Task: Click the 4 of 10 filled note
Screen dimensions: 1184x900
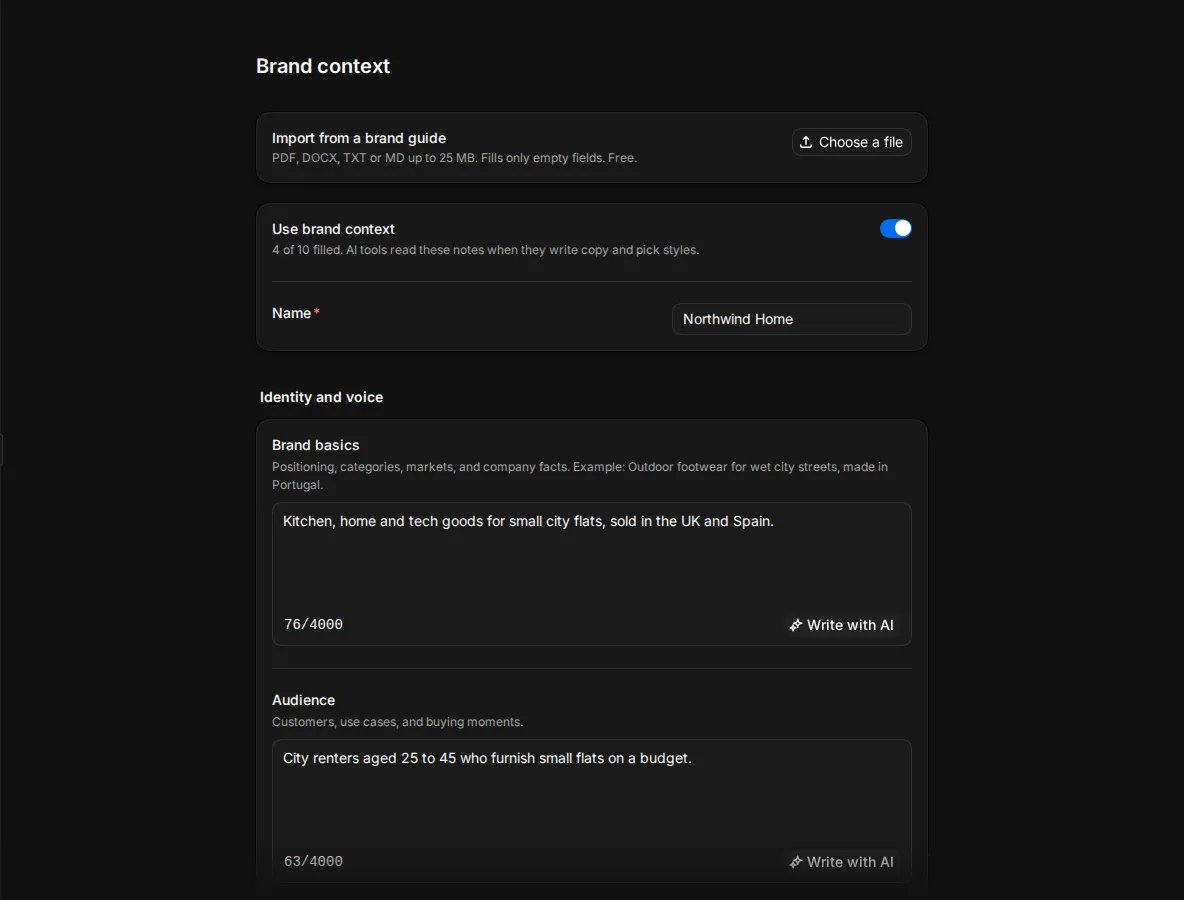Action: point(486,250)
